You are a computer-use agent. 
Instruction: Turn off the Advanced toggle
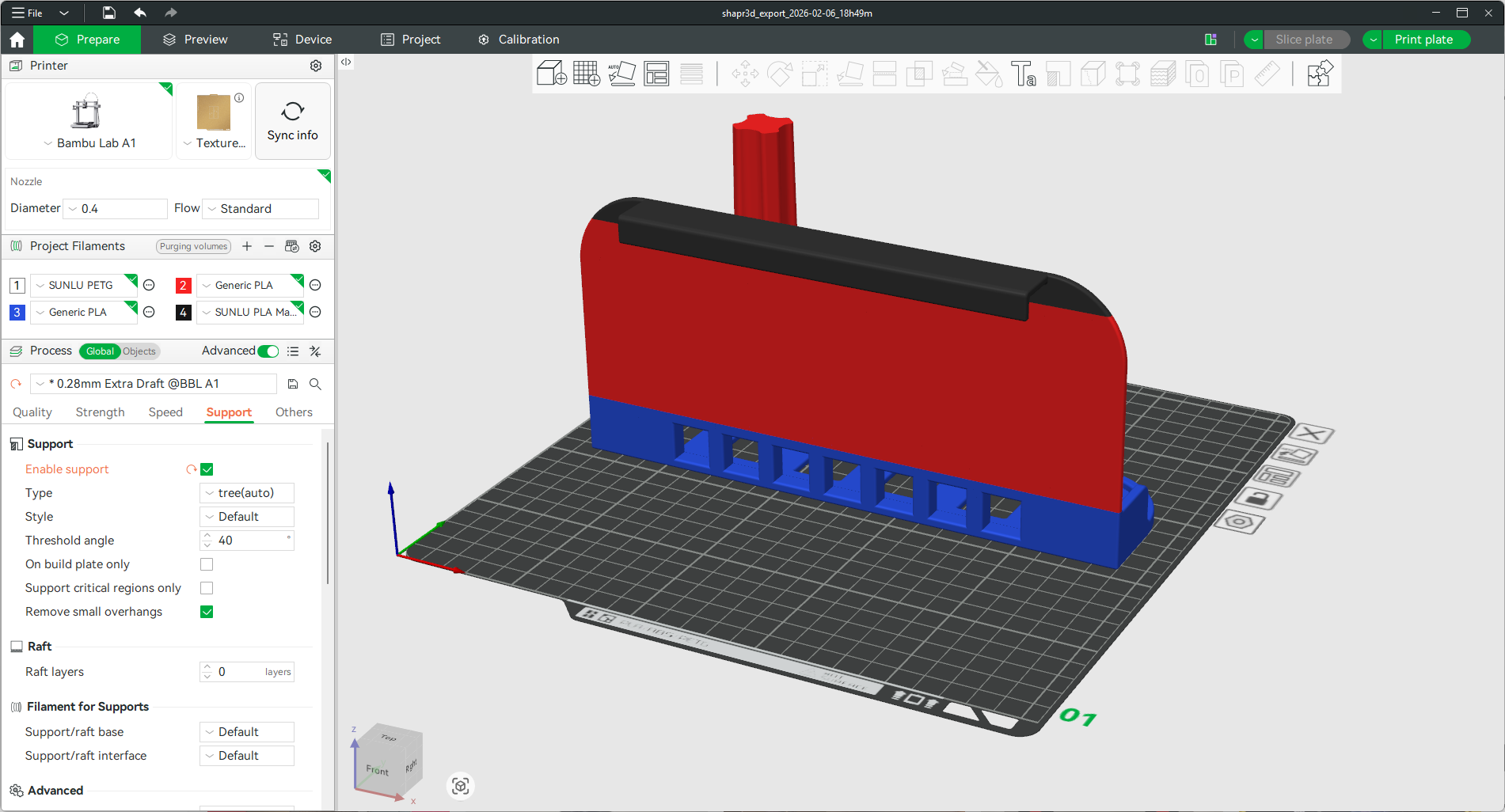pos(268,351)
